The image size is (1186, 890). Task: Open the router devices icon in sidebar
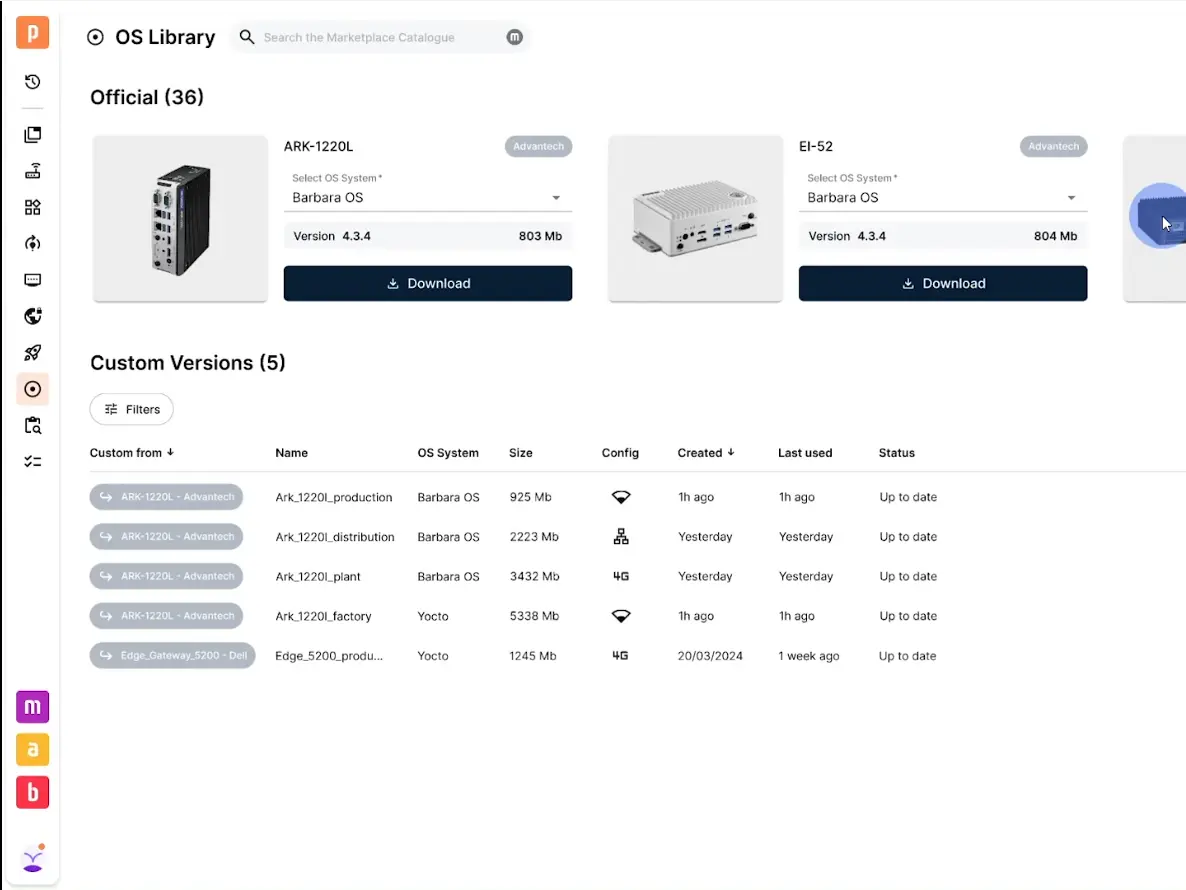(x=33, y=171)
